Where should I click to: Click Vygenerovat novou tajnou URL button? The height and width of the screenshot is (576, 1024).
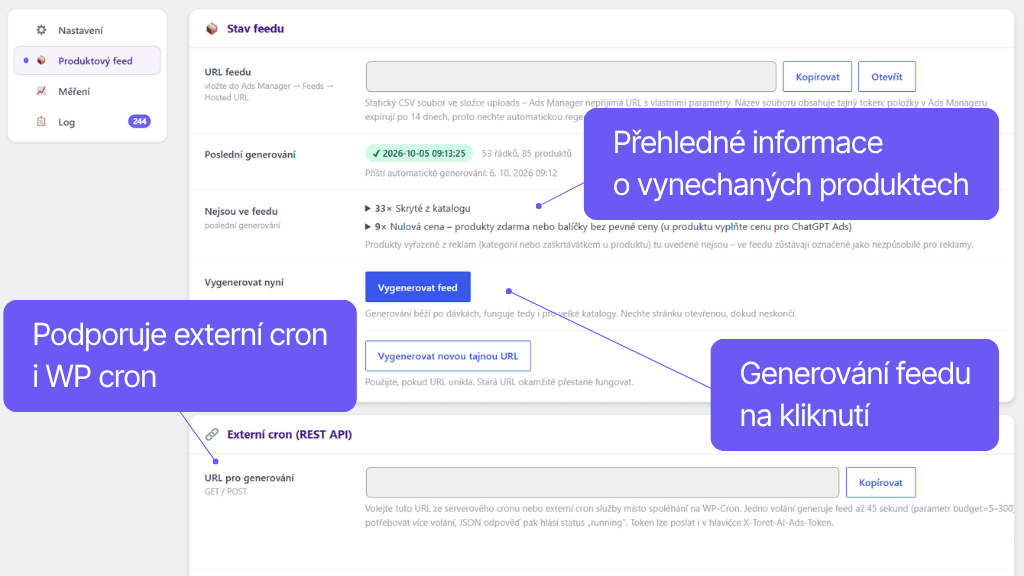[x=448, y=356]
